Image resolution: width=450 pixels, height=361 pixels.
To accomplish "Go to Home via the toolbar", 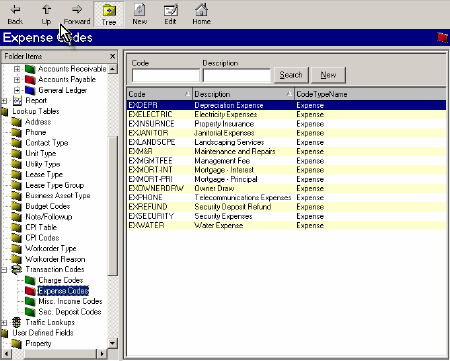I will tap(201, 14).
